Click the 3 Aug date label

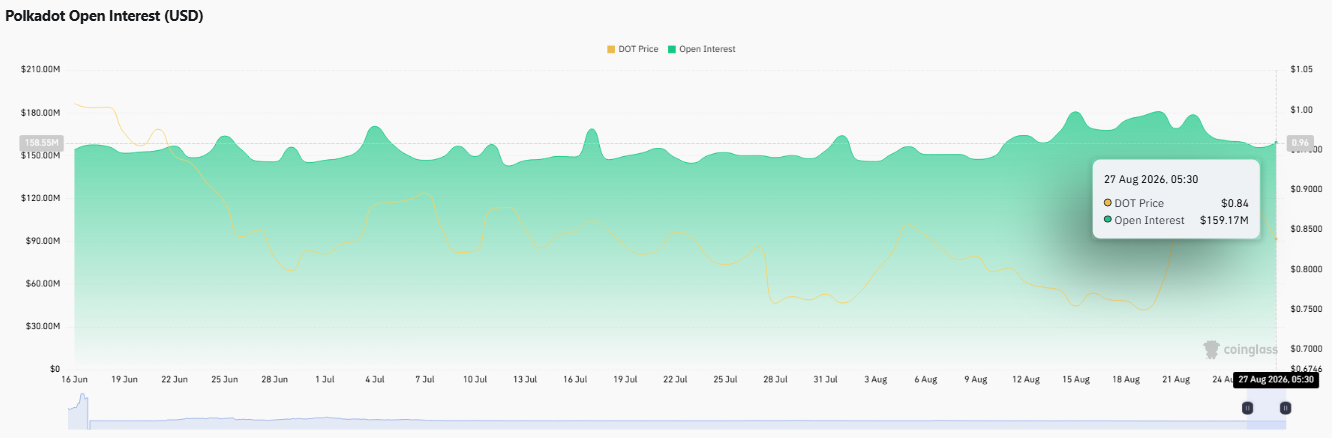[875, 380]
